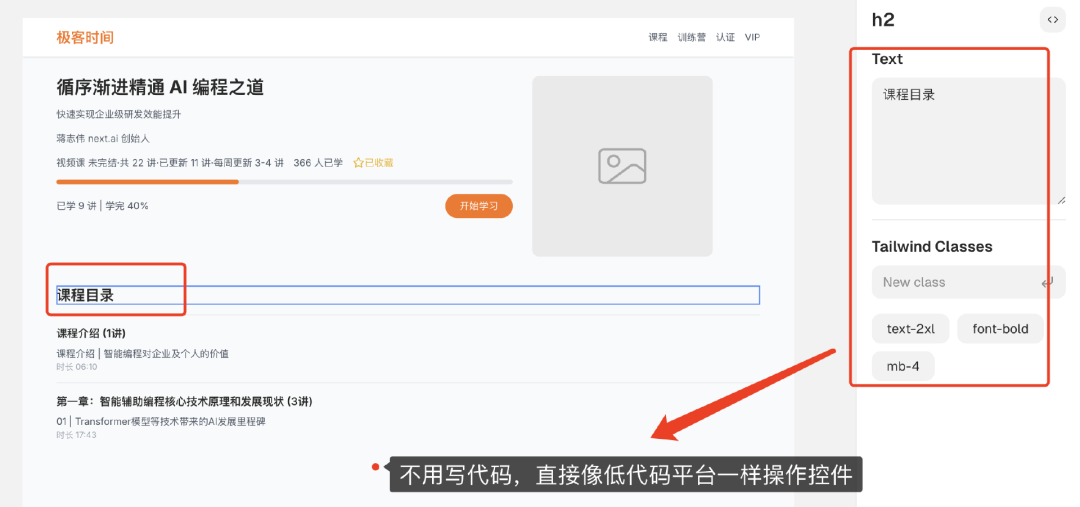The image size is (1080, 507).
Task: Click the 已学 9 讲 | 学完 40% status text
Action: (x=102, y=205)
